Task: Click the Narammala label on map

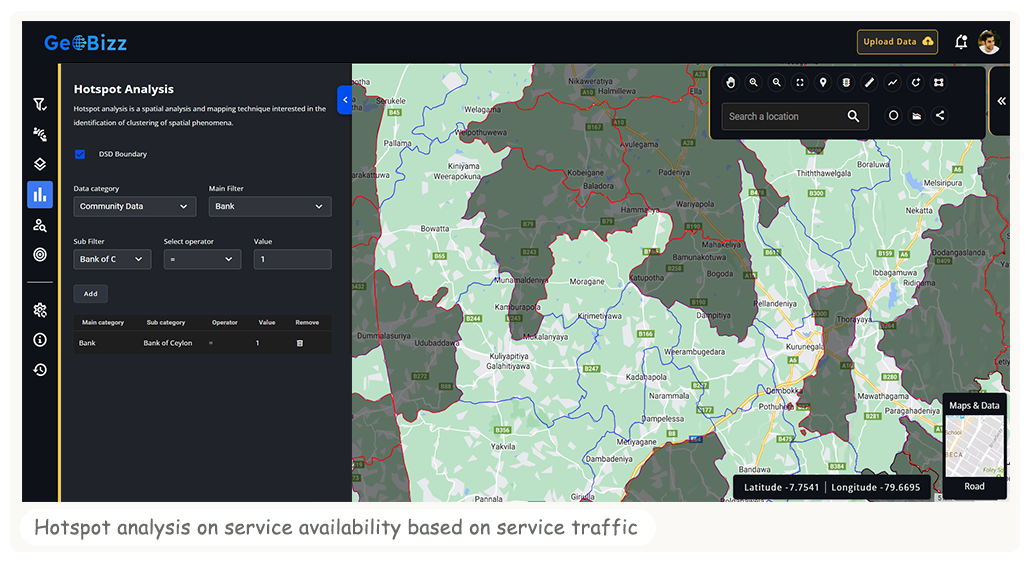Action: point(669,396)
